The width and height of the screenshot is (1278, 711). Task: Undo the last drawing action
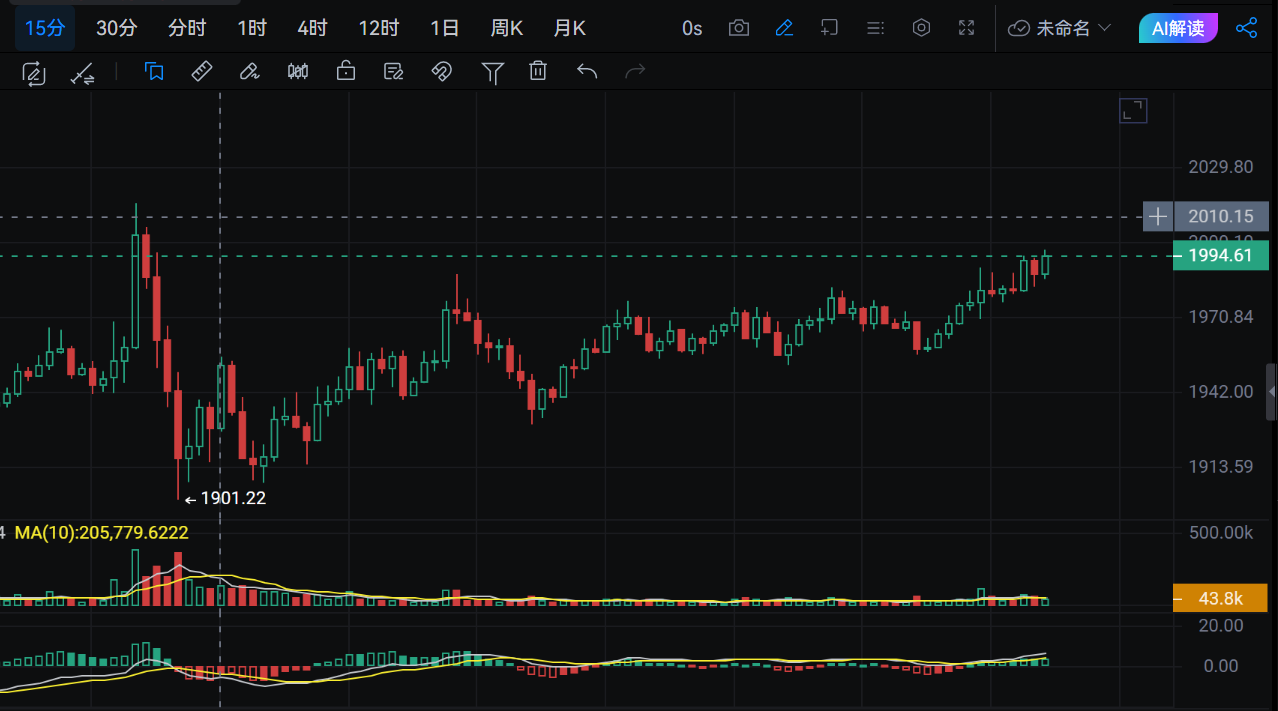tap(587, 71)
